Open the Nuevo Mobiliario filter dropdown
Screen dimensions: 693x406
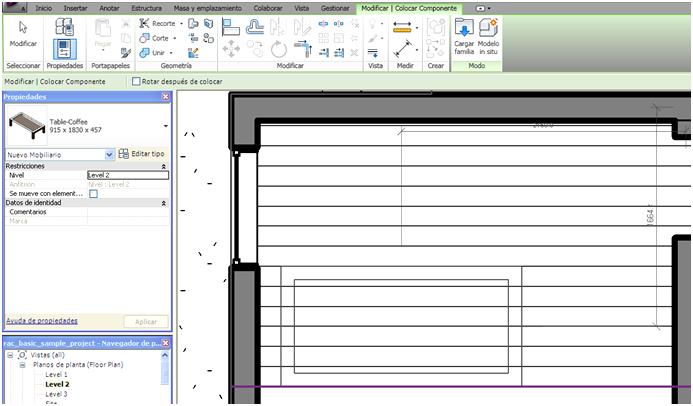[109, 155]
